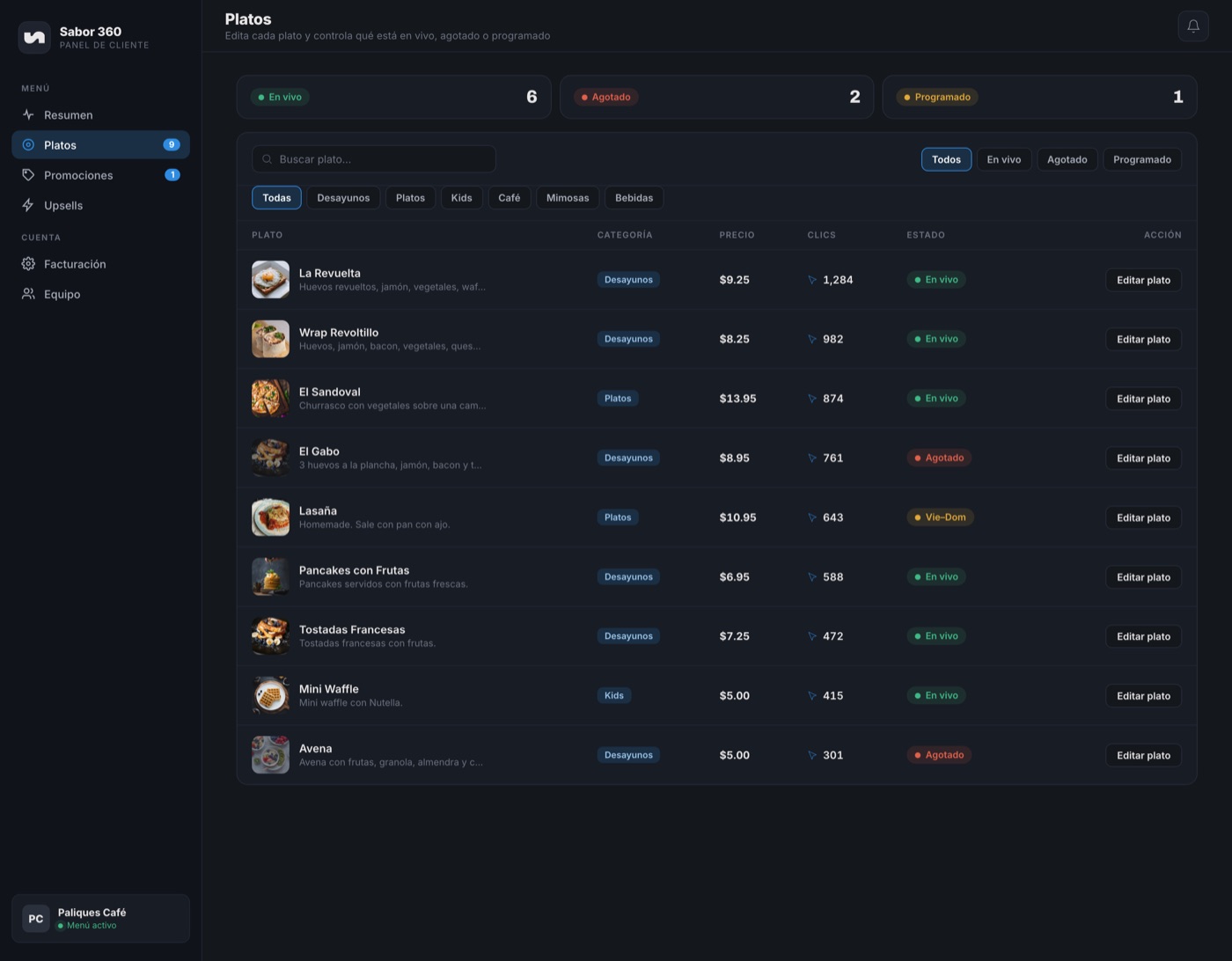The height and width of the screenshot is (961, 1232).
Task: Click the Programado summary card
Action: [1039, 97]
